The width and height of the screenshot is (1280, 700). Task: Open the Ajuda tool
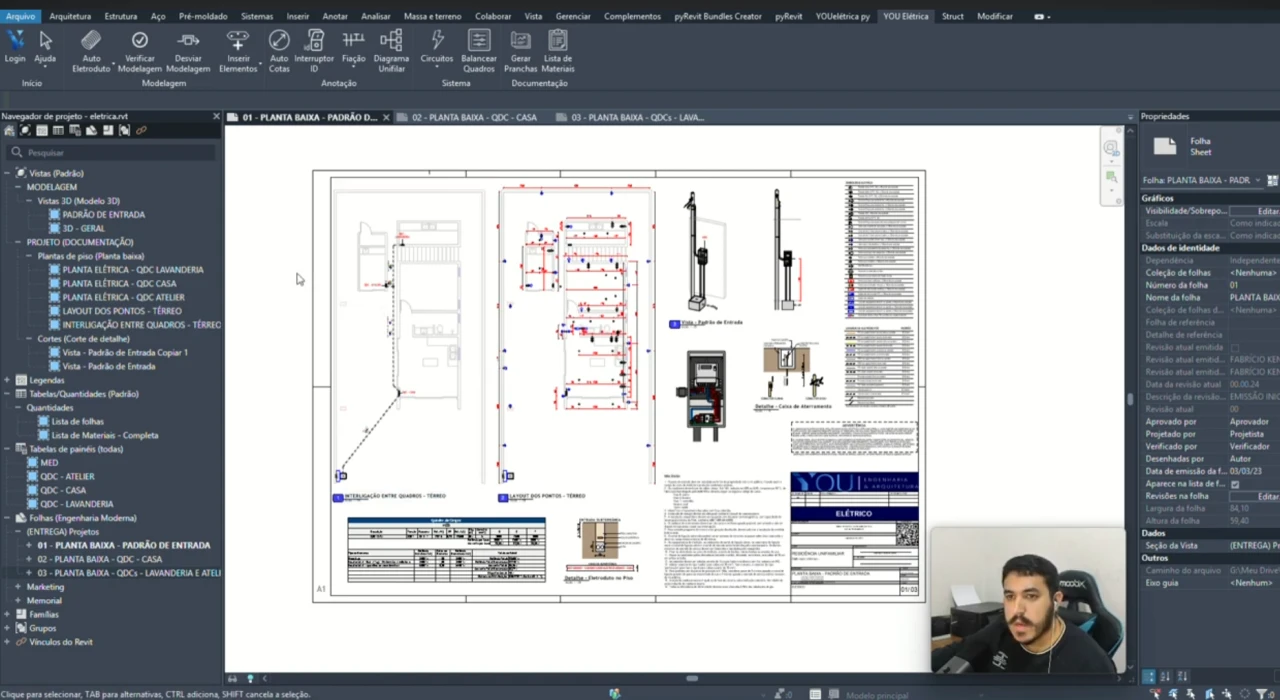click(45, 47)
